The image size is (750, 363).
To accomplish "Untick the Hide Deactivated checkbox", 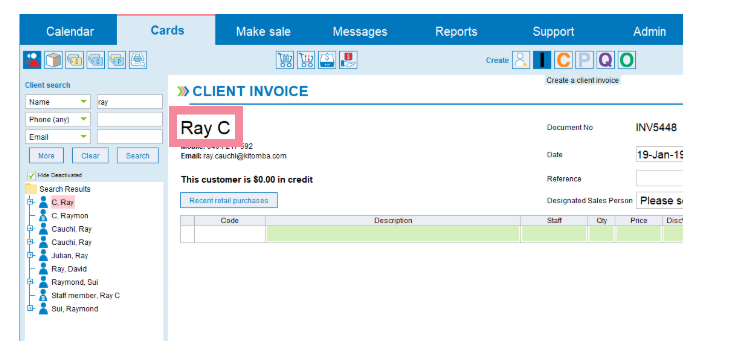I will tap(32, 176).
